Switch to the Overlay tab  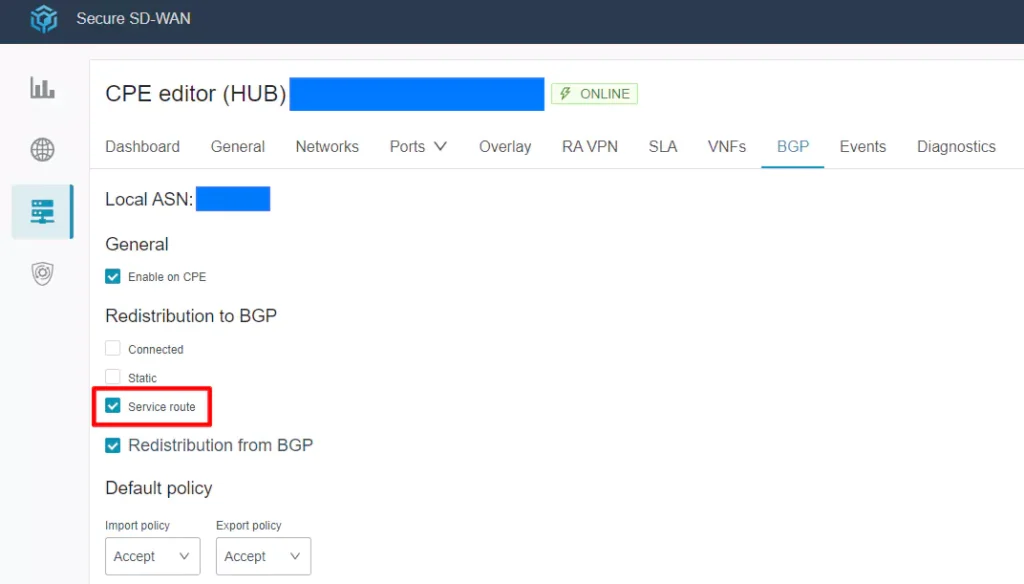tap(504, 146)
